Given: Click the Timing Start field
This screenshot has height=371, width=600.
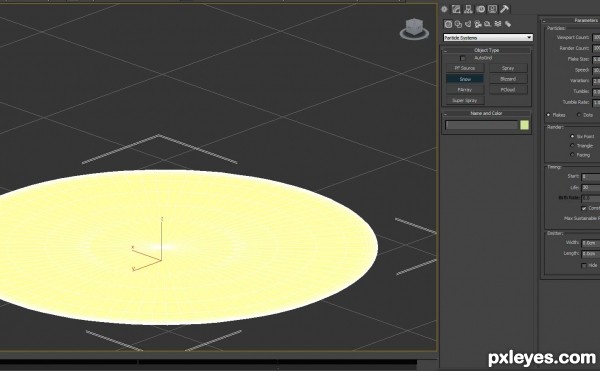Looking at the screenshot, I should tap(590, 177).
